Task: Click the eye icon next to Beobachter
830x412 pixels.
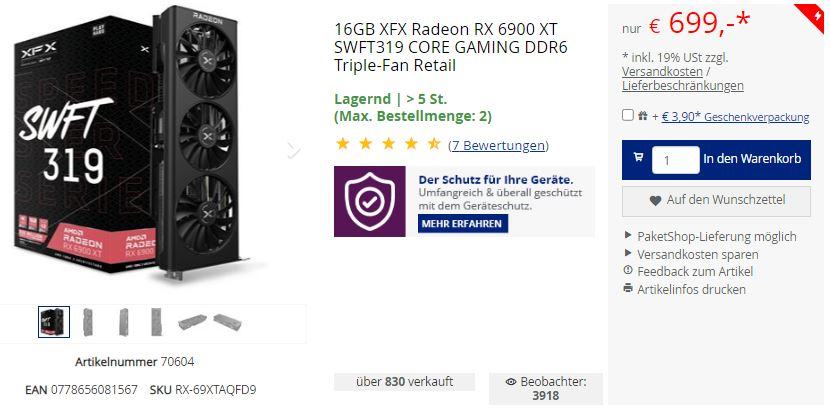Action: click(511, 382)
